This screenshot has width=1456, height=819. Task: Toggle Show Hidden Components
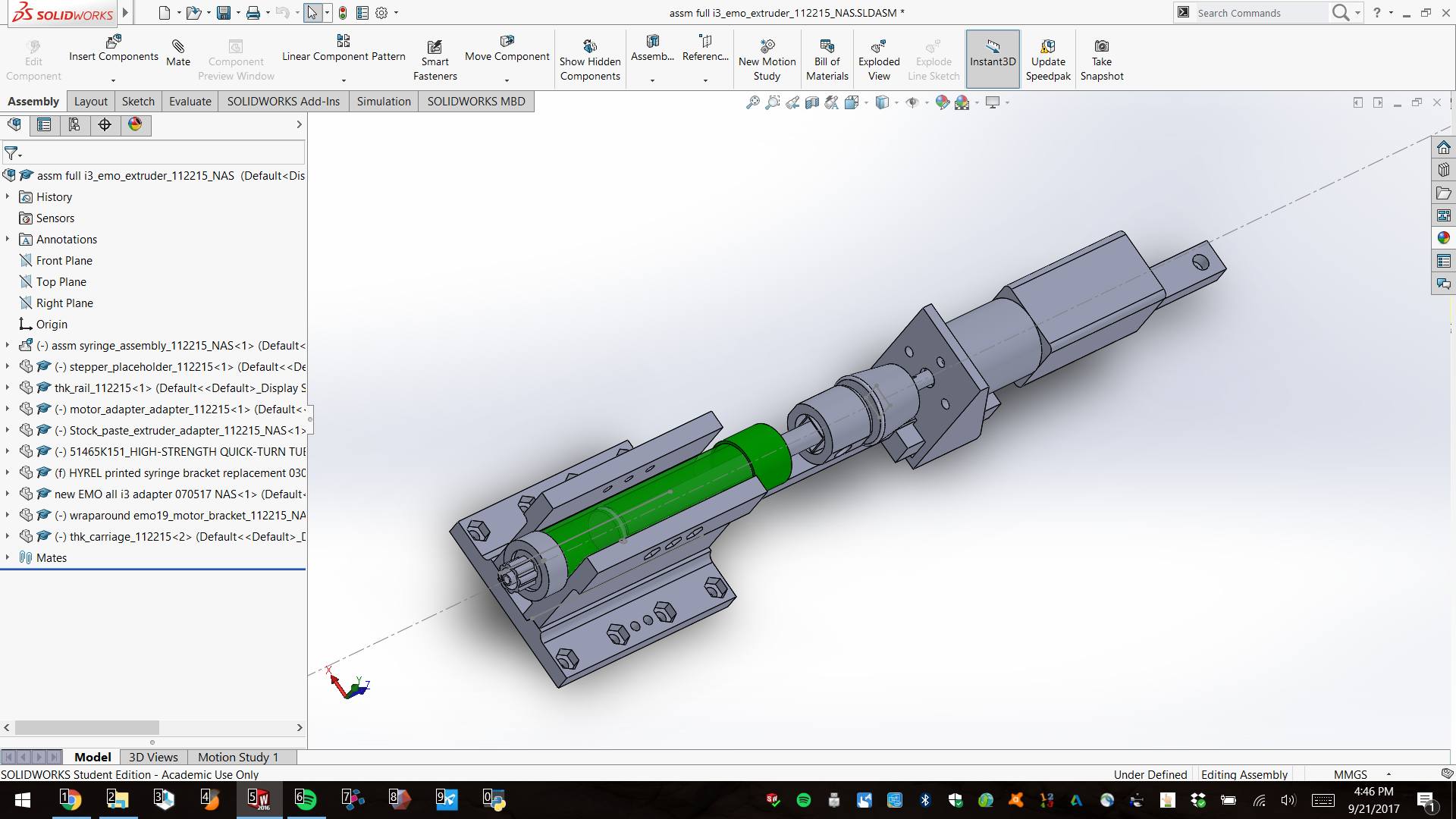coord(590,57)
